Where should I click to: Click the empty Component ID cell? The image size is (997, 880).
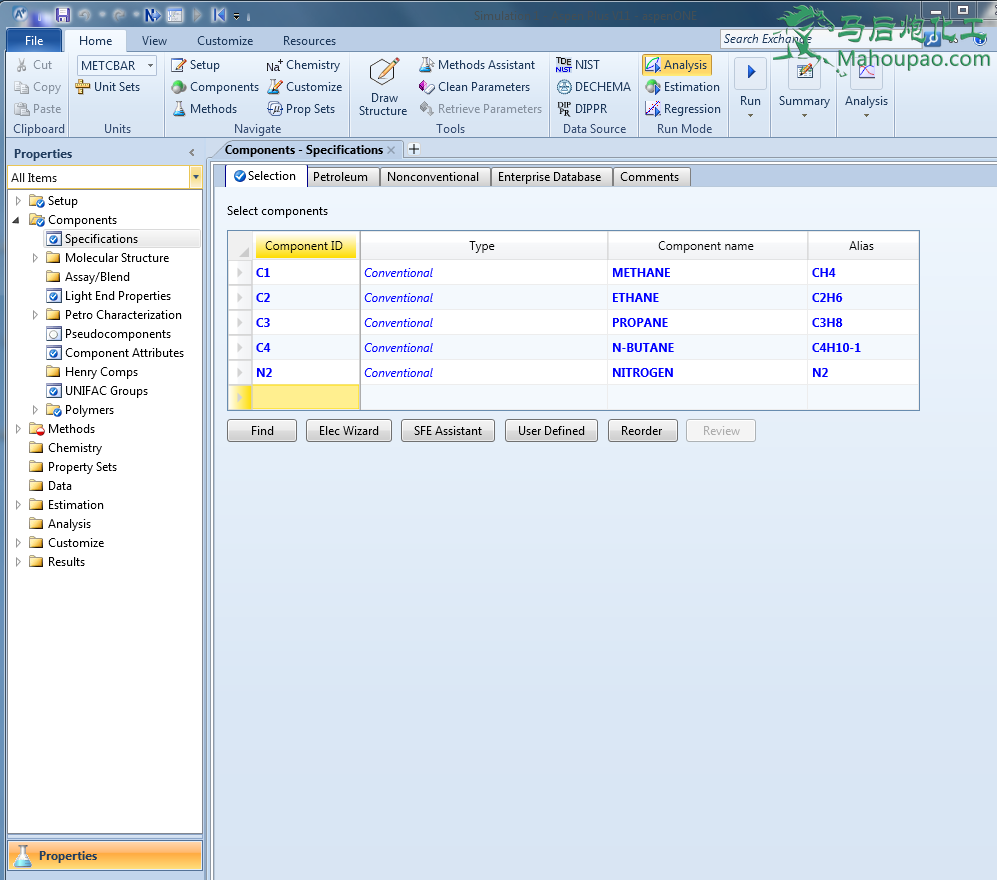point(305,398)
